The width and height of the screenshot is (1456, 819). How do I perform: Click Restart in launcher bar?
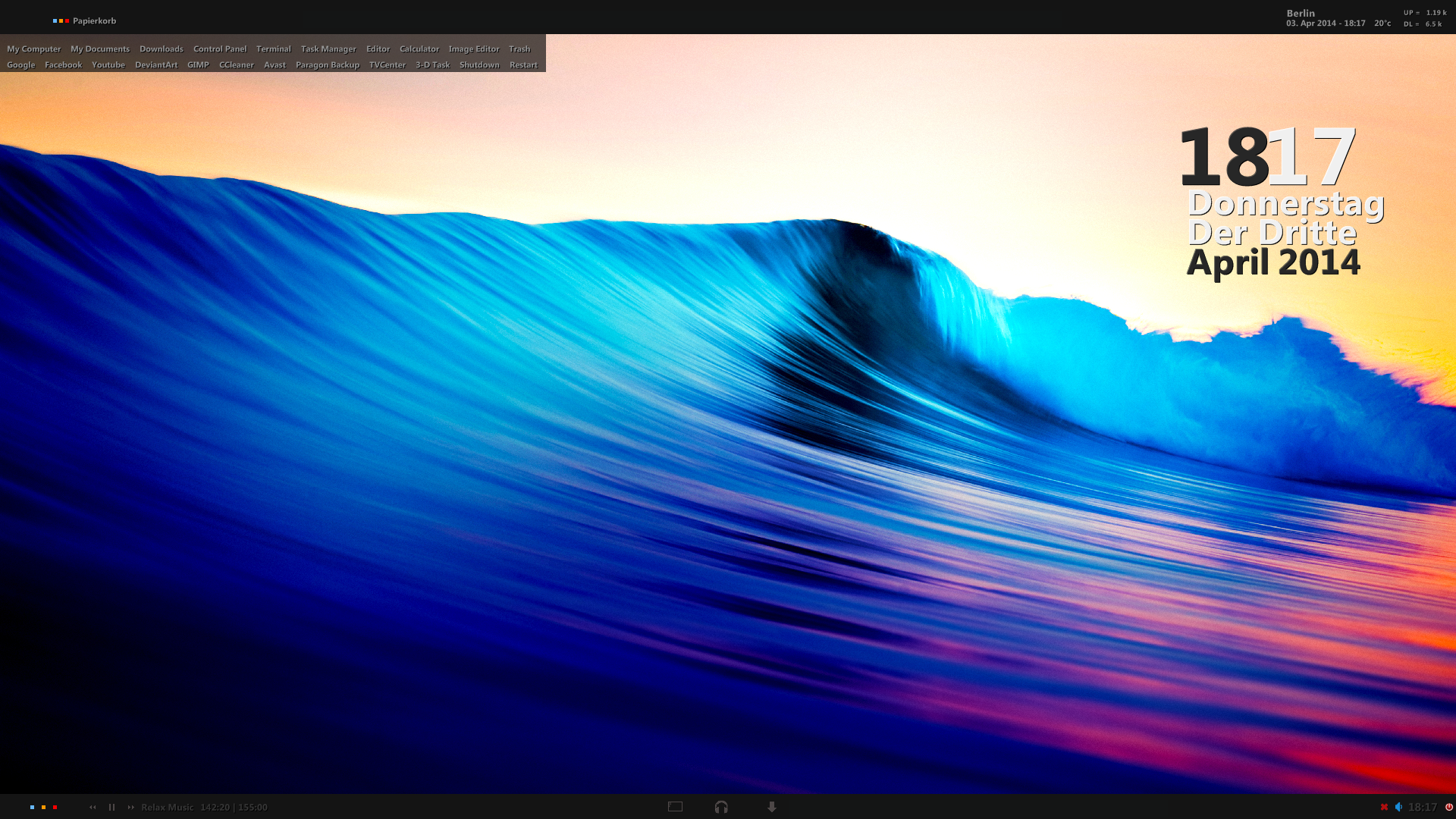524,64
